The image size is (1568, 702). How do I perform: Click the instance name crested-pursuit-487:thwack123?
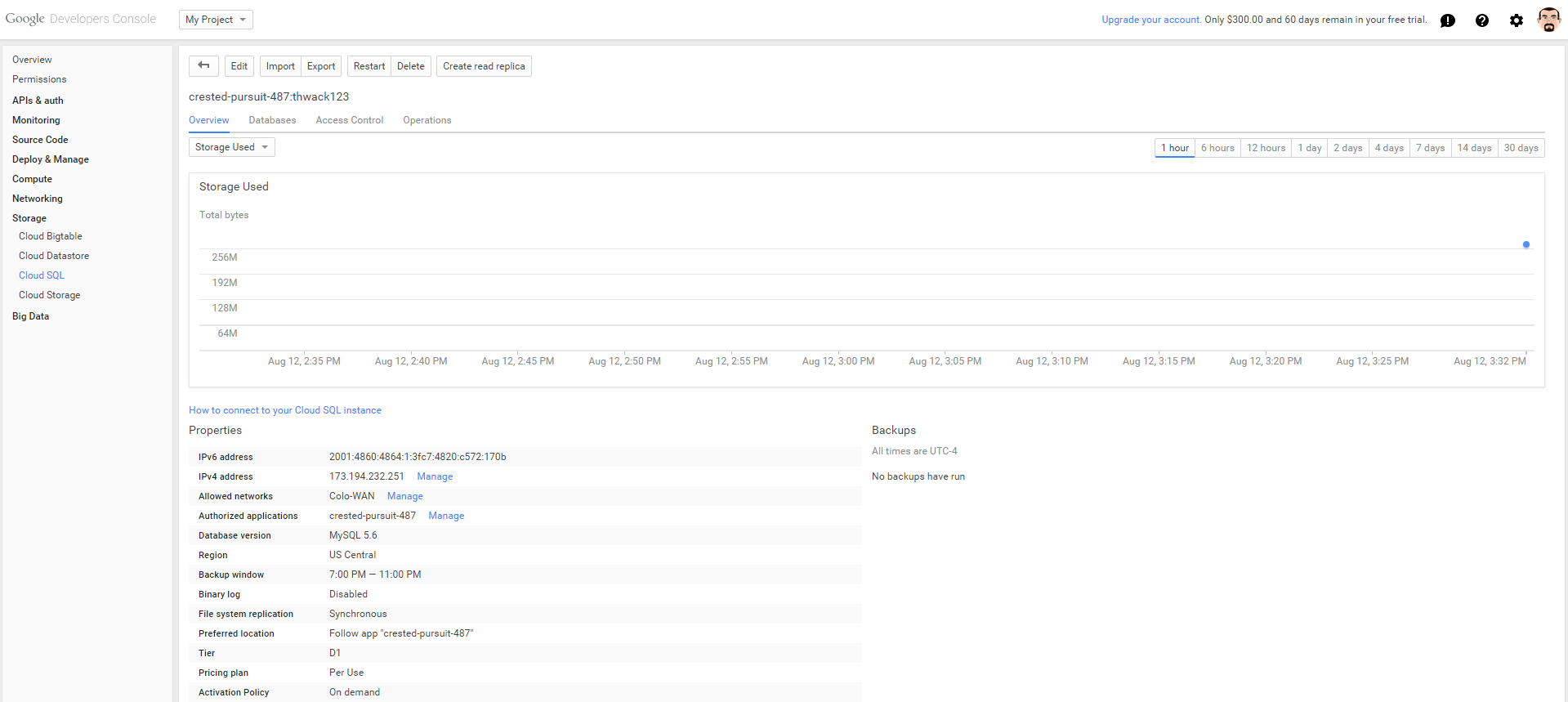coord(269,96)
